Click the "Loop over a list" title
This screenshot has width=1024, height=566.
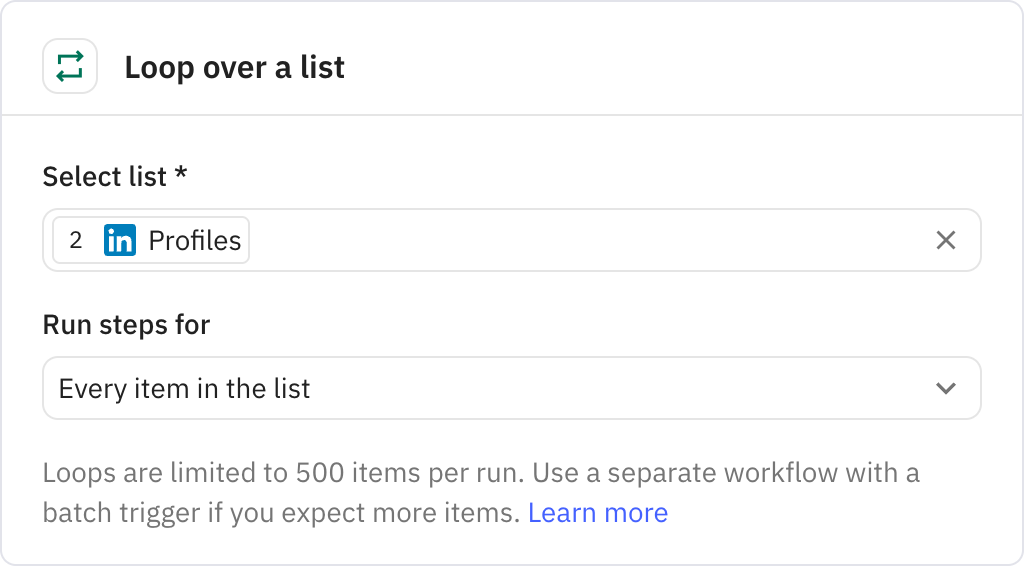tap(234, 68)
